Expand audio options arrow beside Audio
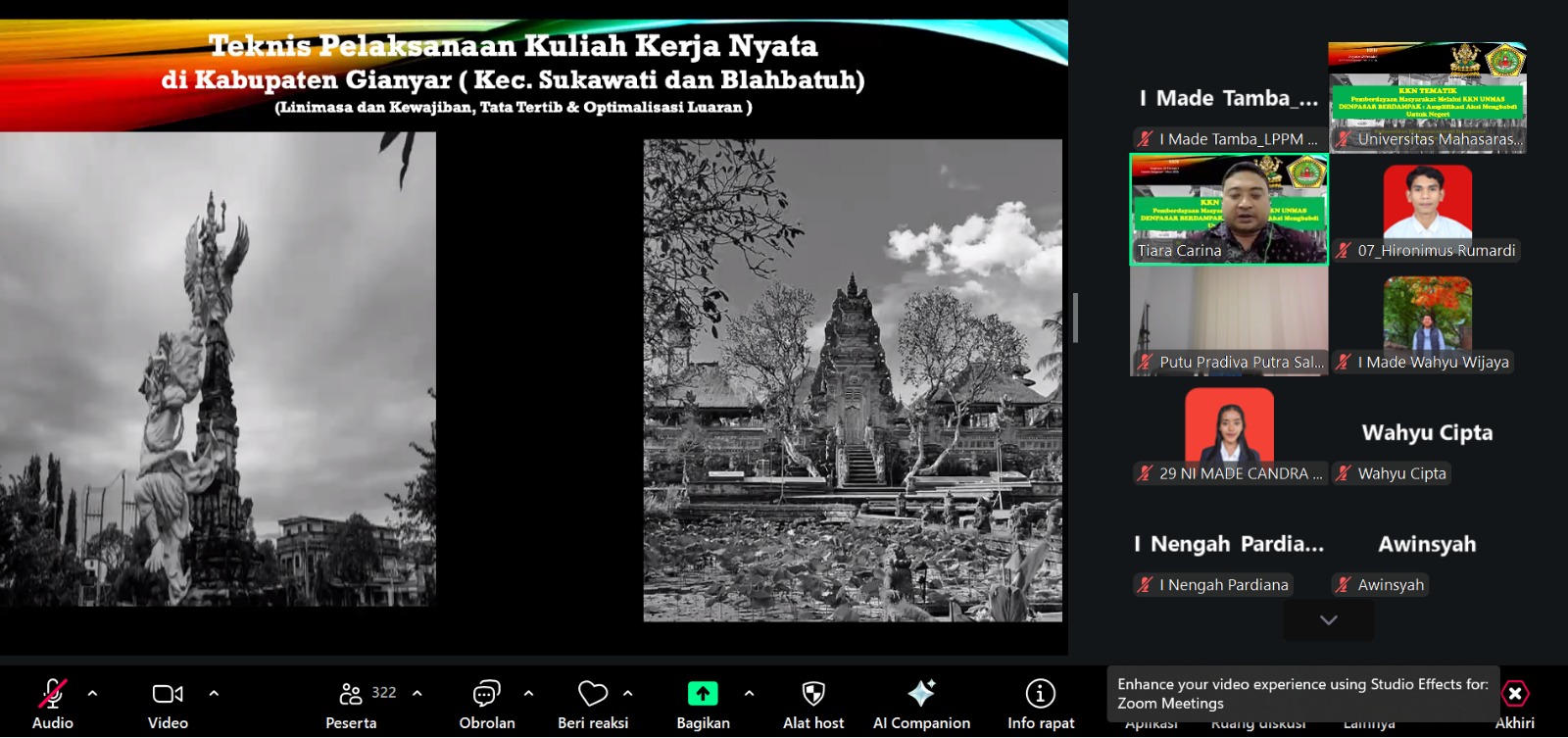This screenshot has width=1568, height=738. (92, 693)
